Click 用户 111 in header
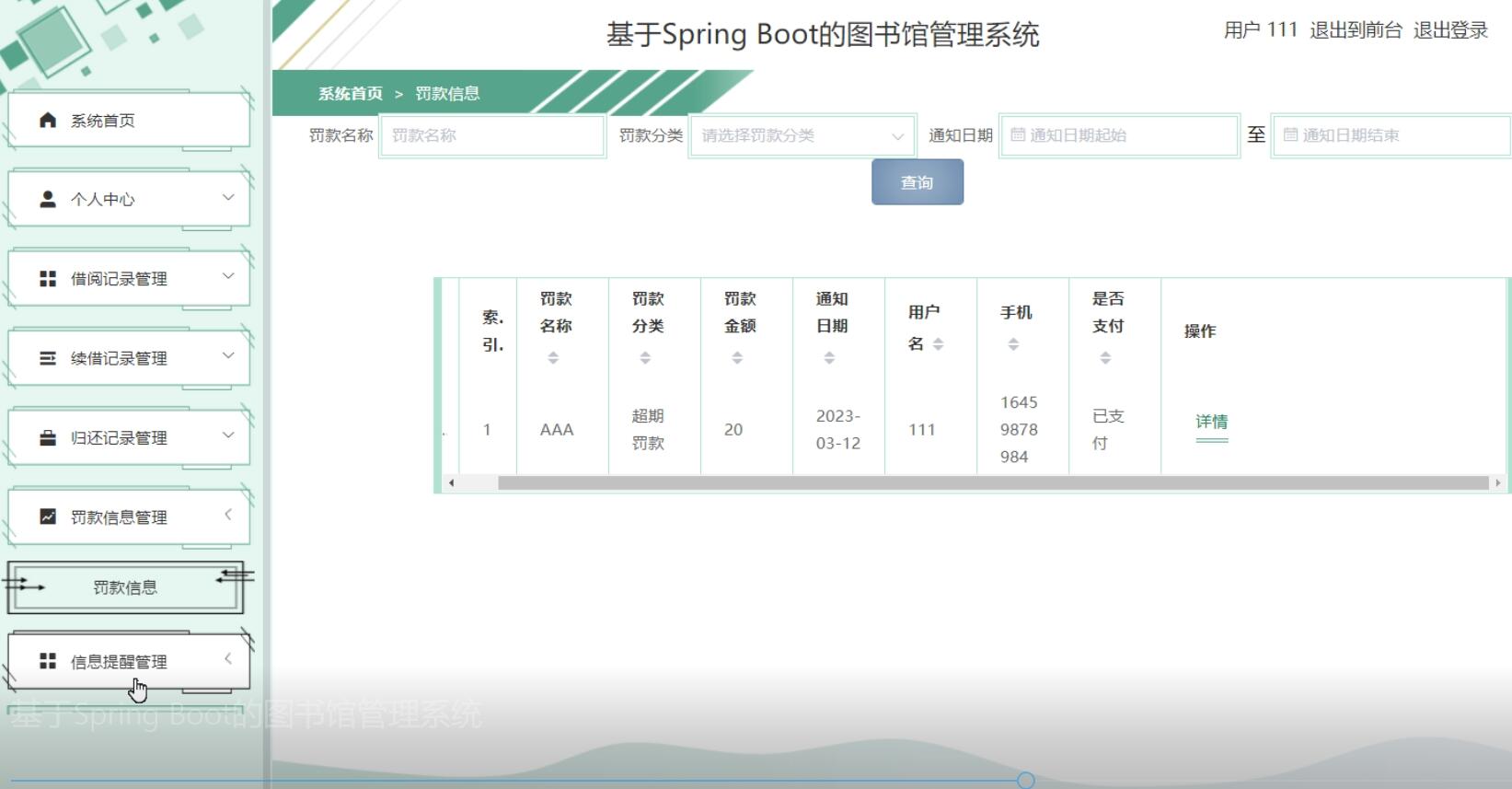 pyautogui.click(x=1261, y=30)
